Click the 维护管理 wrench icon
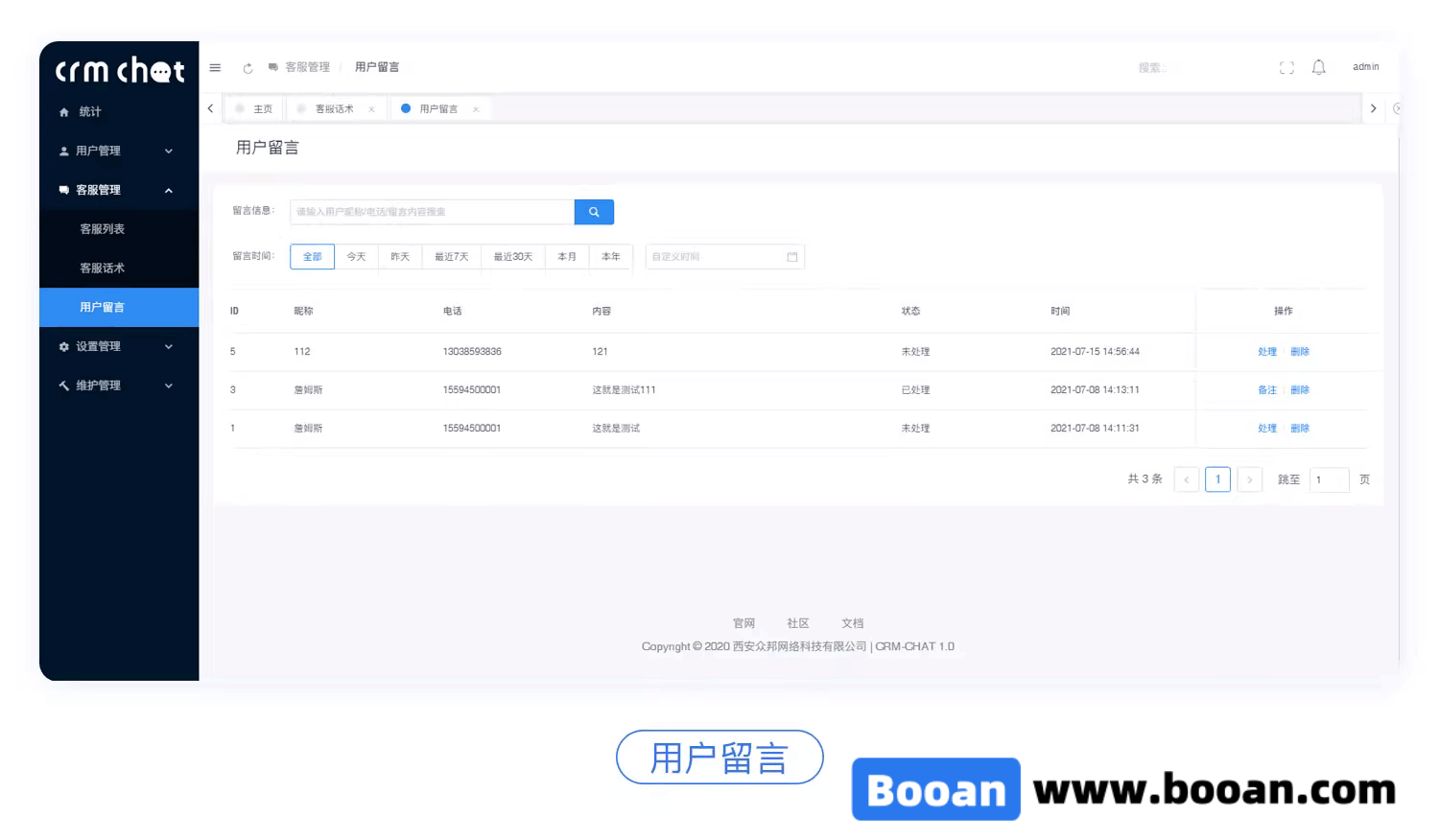Screen dimensions: 1439x840 coord(63,385)
